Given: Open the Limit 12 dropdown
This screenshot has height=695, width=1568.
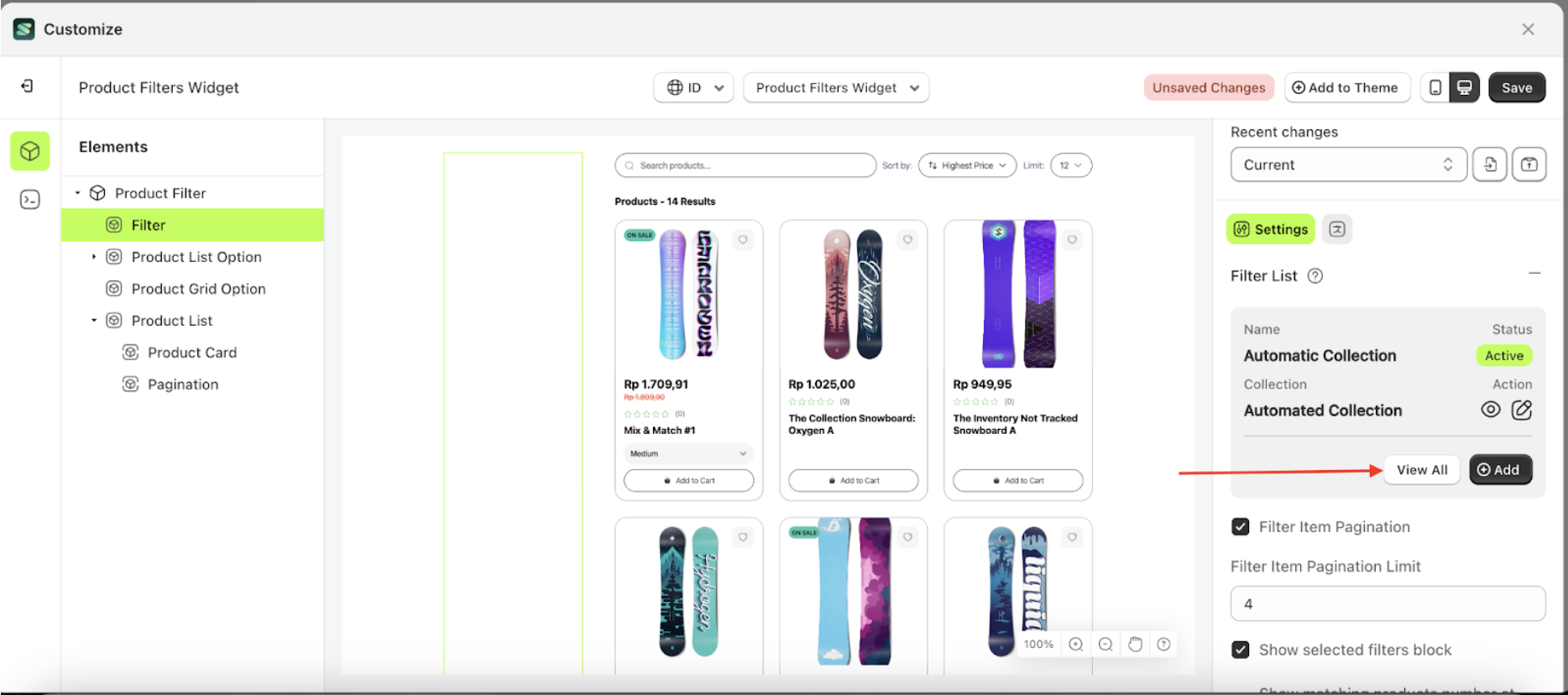Looking at the screenshot, I should tap(1070, 165).
